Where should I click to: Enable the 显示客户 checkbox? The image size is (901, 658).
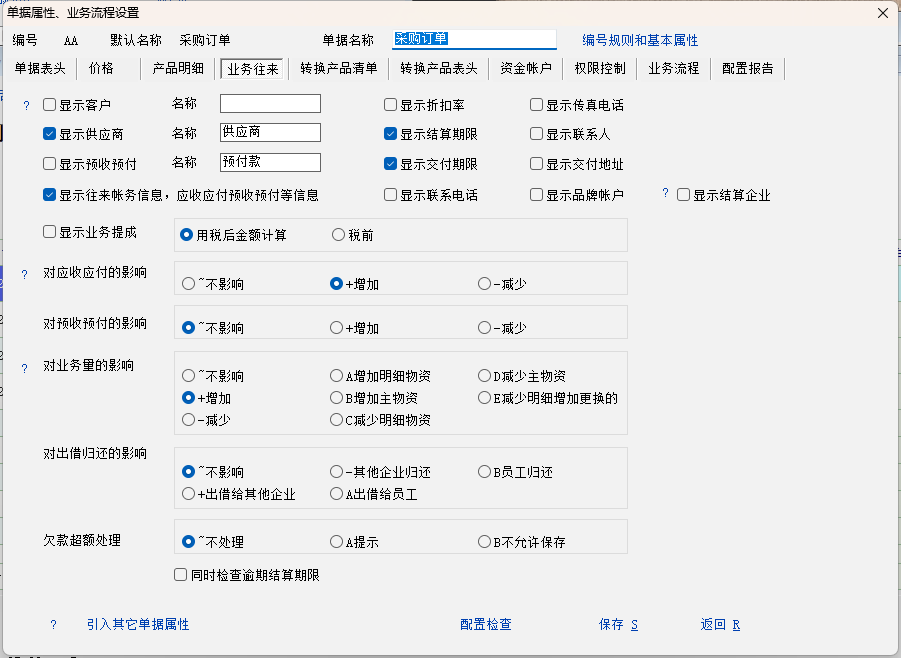50,105
